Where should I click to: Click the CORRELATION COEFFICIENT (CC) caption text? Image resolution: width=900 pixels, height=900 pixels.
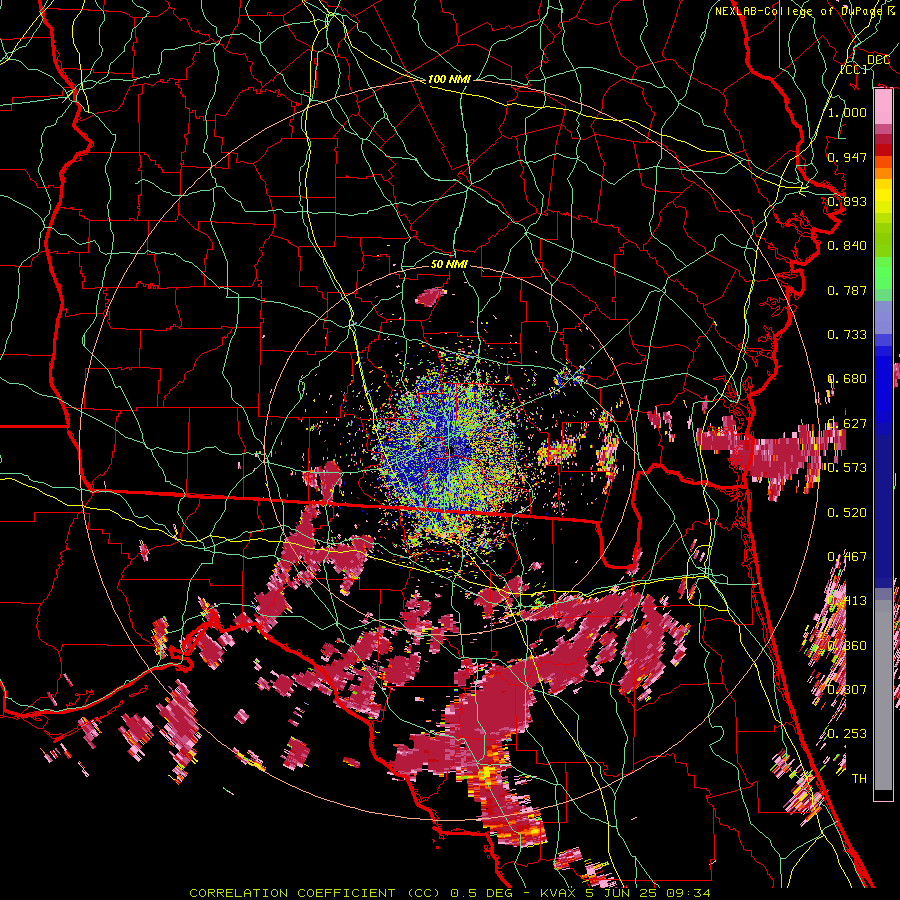pyautogui.click(x=315, y=893)
